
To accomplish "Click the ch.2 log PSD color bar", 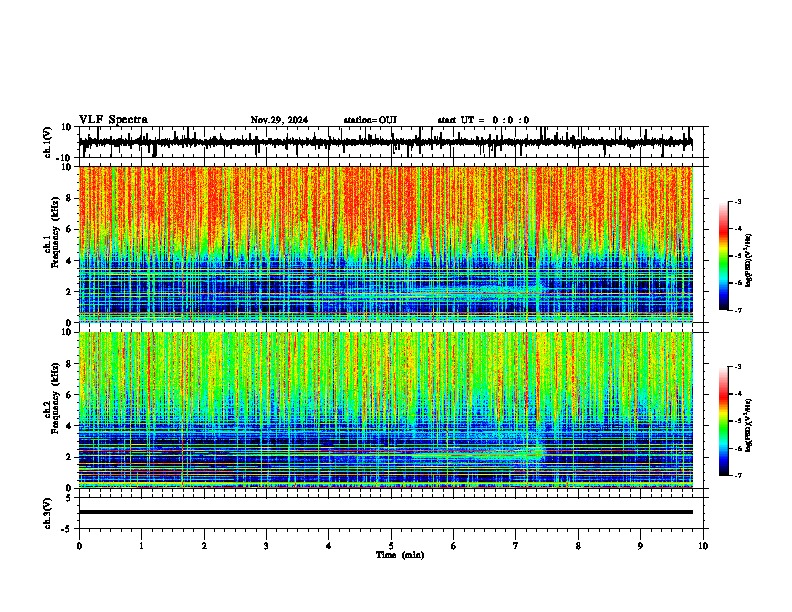I will tap(724, 421).
